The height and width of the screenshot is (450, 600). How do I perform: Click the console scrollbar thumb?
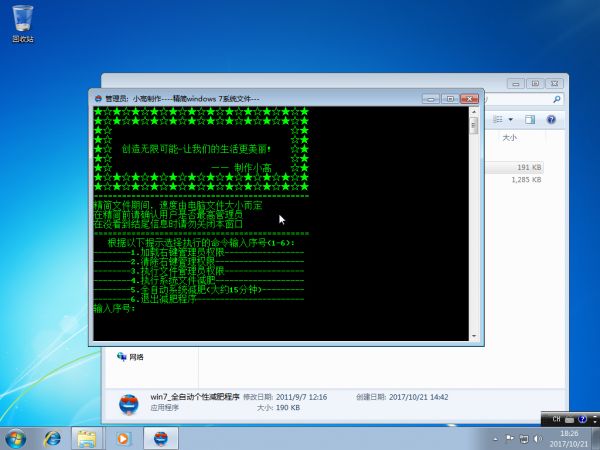click(474, 126)
